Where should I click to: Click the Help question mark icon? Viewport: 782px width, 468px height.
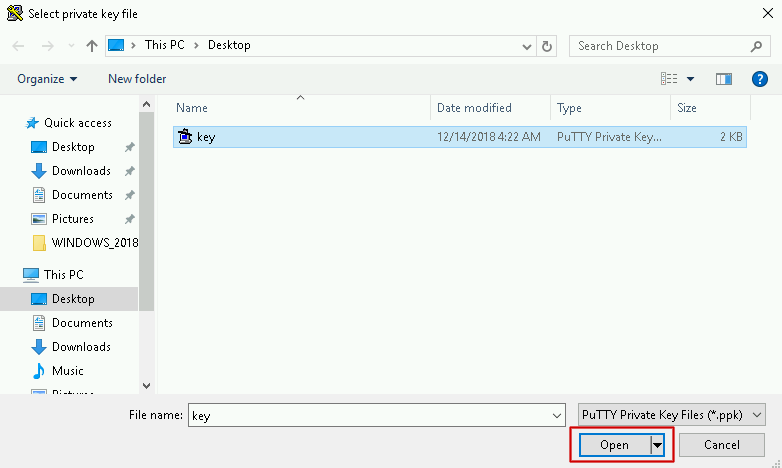(x=759, y=79)
